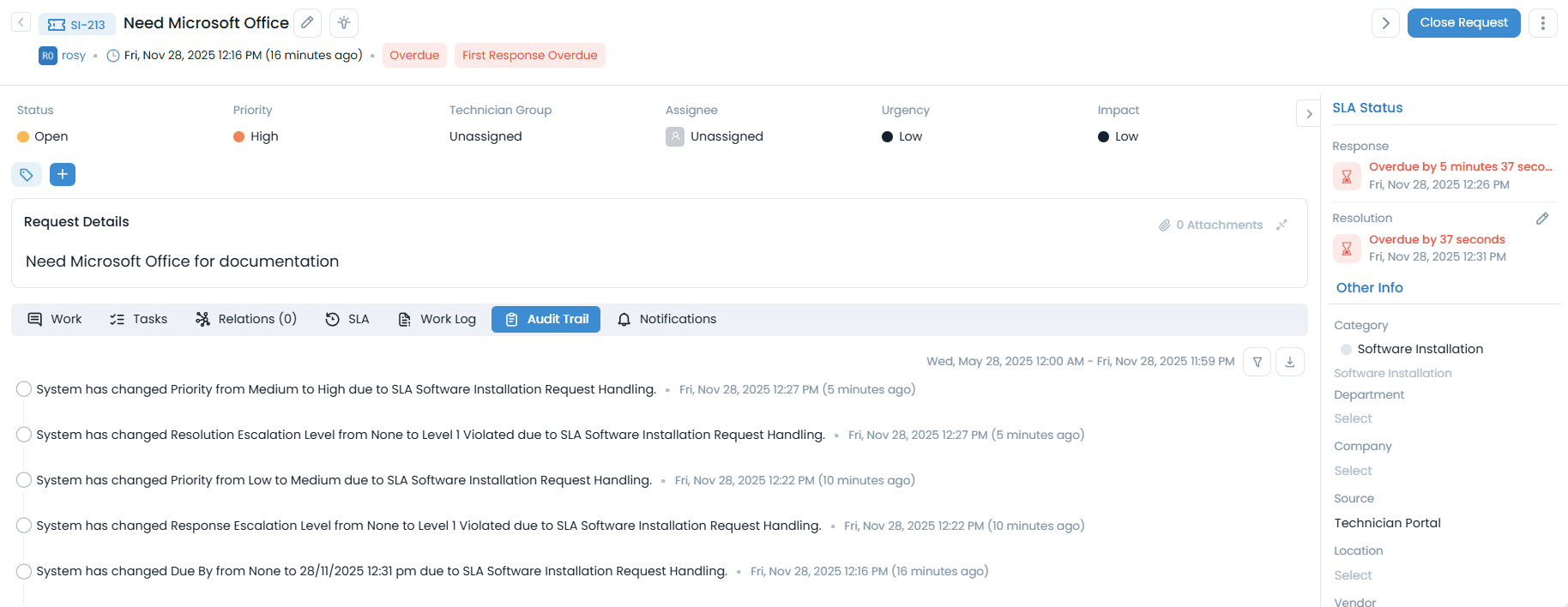Screen dimensions: 1568x607
Task: Switch to the Work Log tab
Action: (437, 319)
